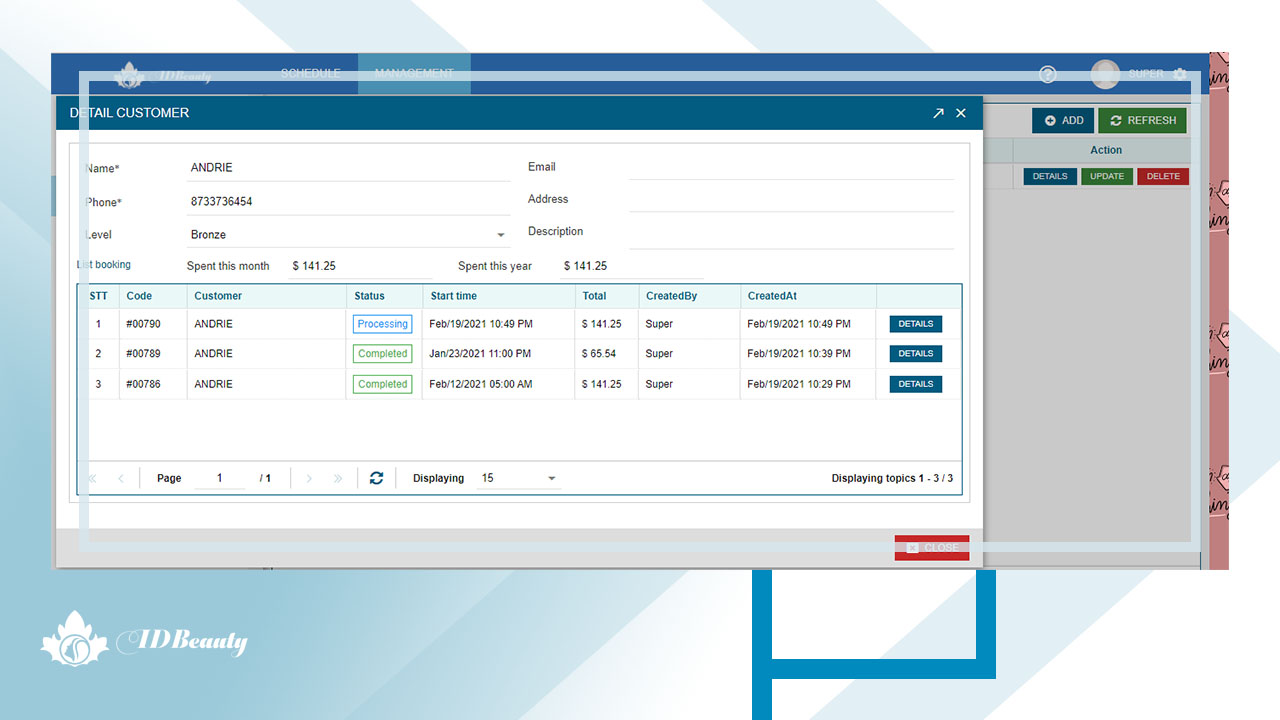Open DETAILS for booking #00789
This screenshot has height=720, width=1280.
coord(915,354)
